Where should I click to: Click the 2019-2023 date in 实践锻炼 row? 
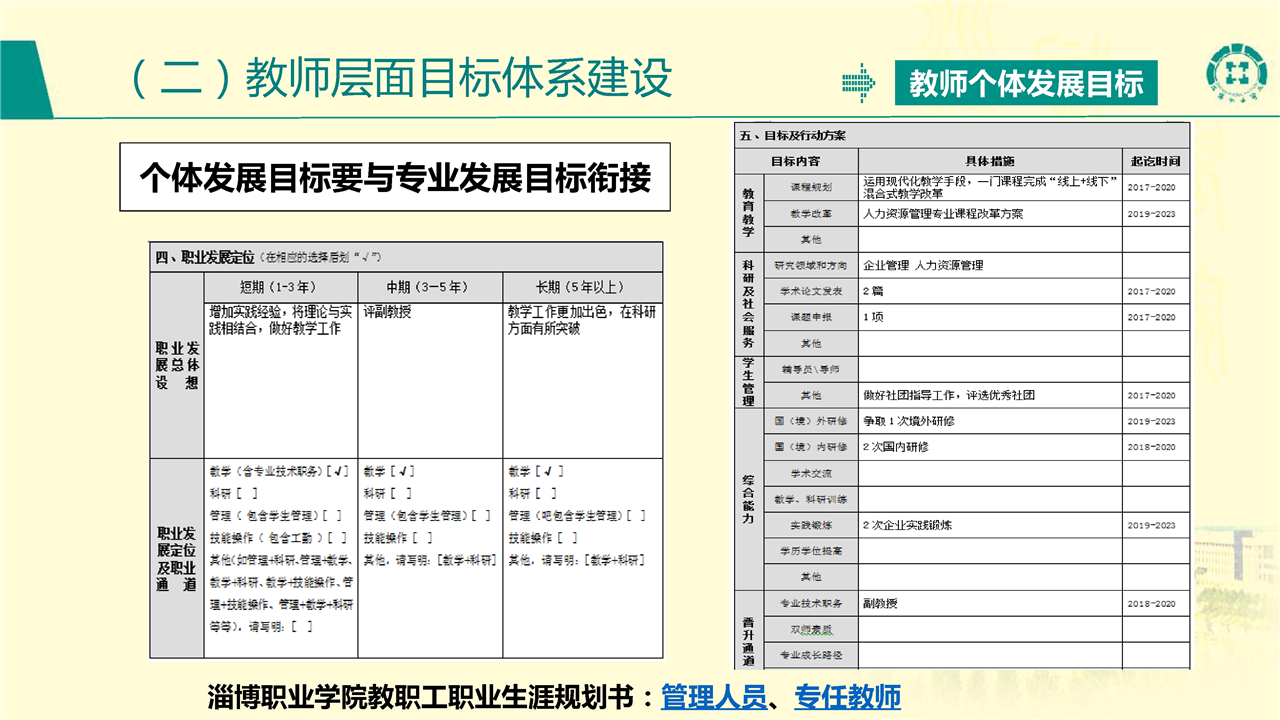(x=1152, y=525)
